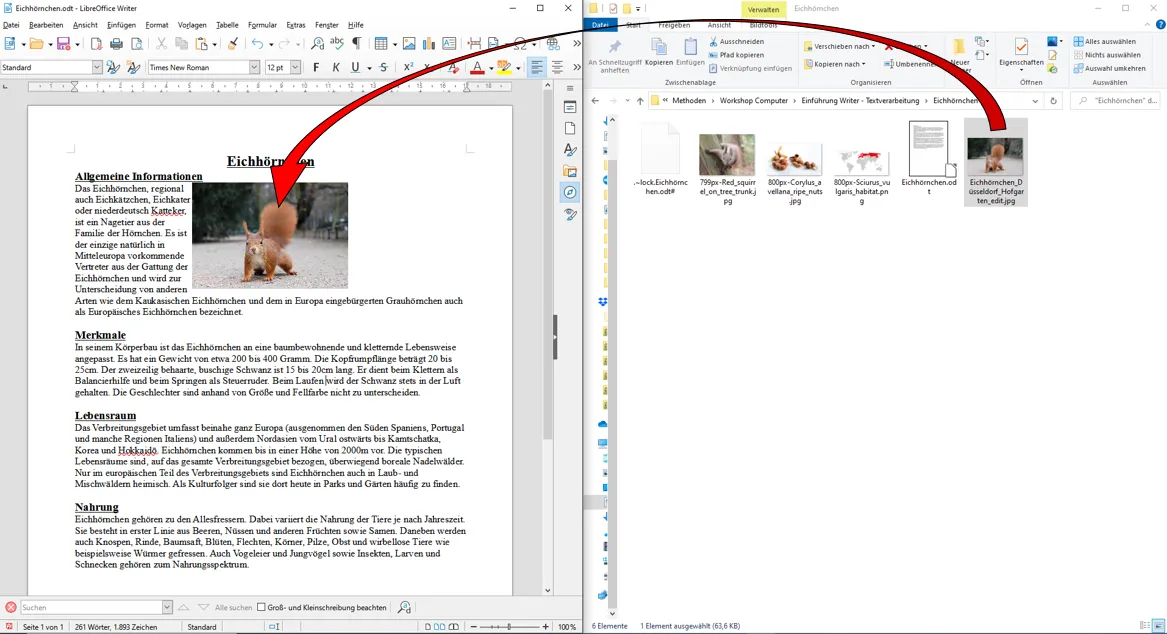This screenshot has height=634, width=1167.
Task: Click the Clone Formatting paintbrush icon
Action: pyautogui.click(x=232, y=44)
